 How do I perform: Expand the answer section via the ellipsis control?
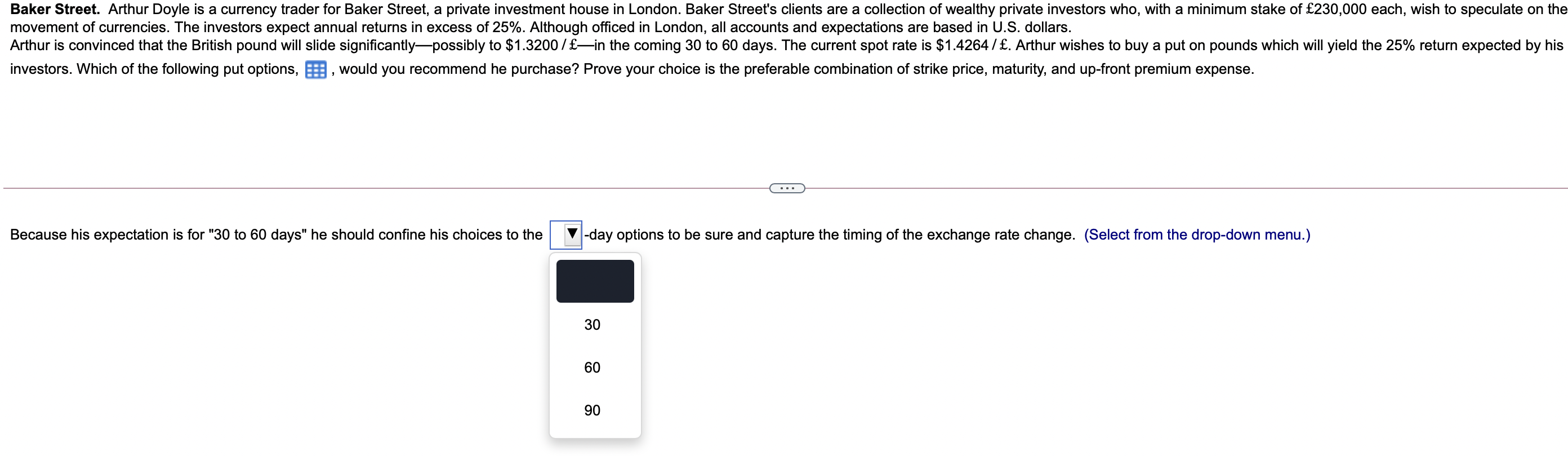click(787, 188)
